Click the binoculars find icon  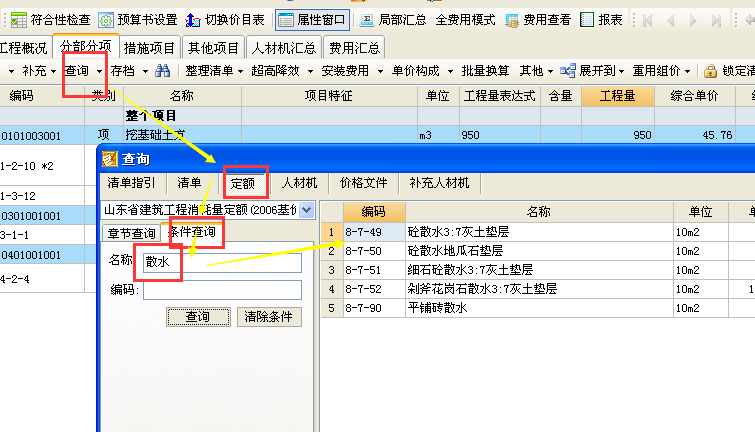point(163,71)
